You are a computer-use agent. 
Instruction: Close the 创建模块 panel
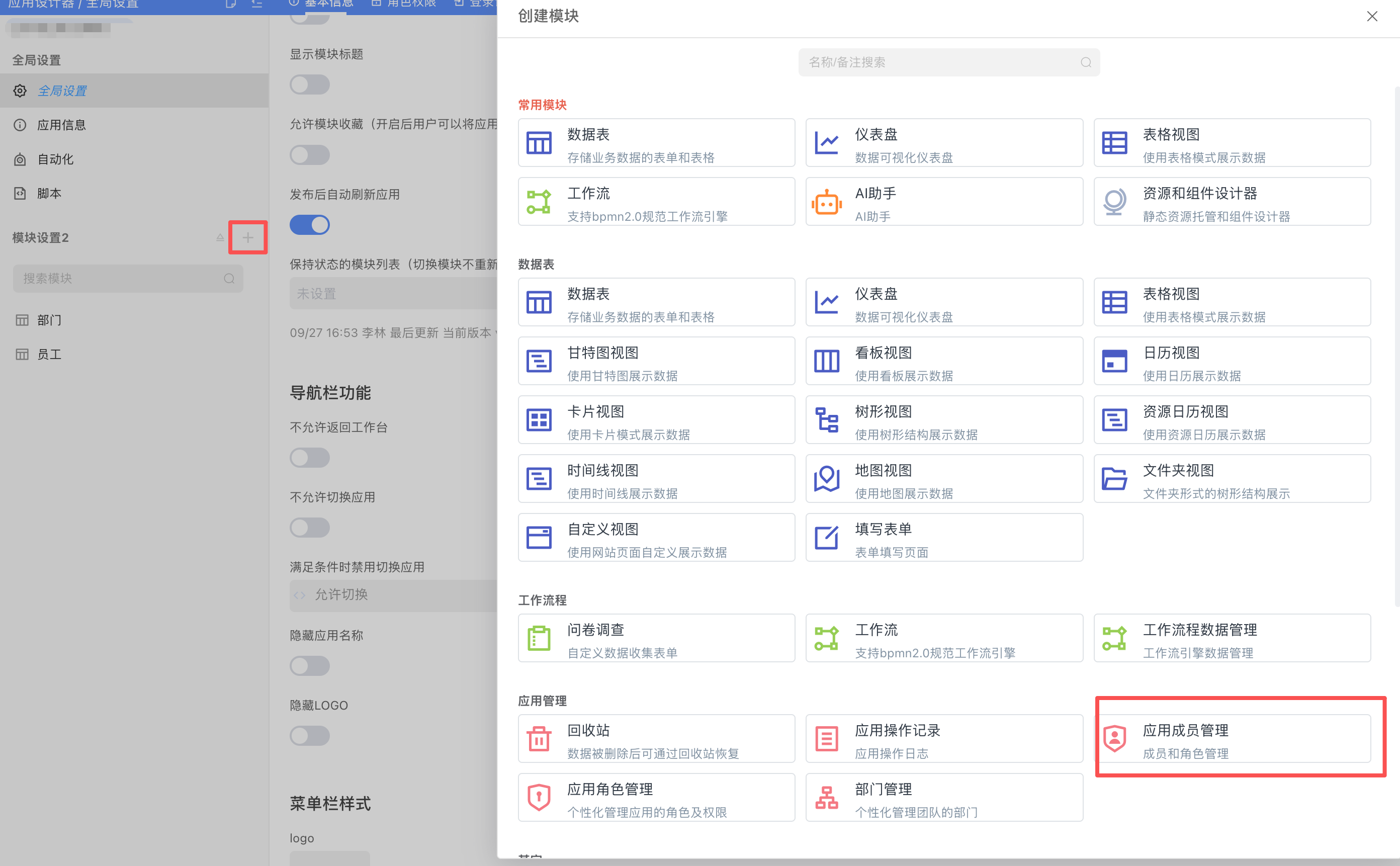click(x=1371, y=16)
